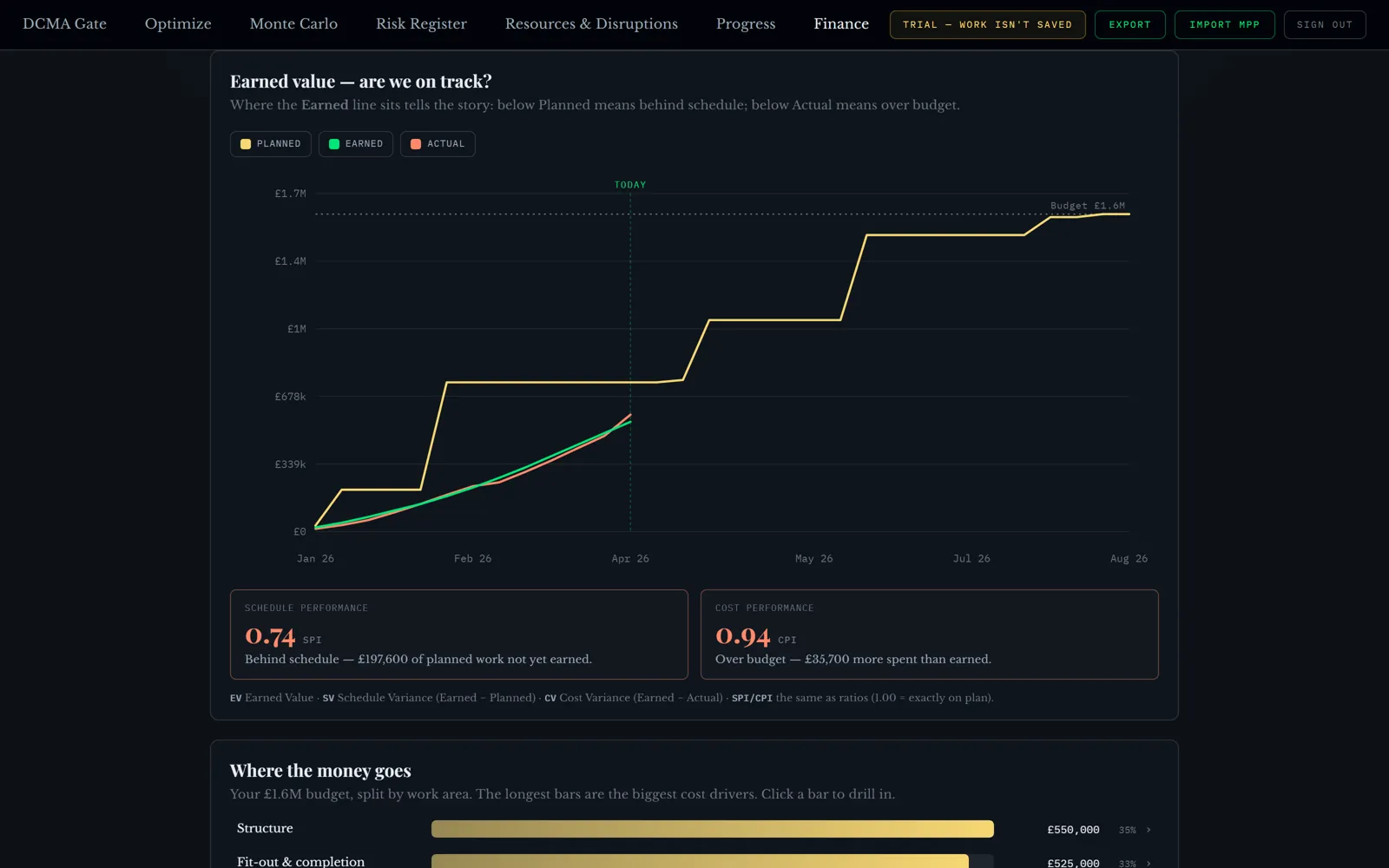The image size is (1389, 868).
Task: Click the £1M y-axis label
Action: pos(296,329)
